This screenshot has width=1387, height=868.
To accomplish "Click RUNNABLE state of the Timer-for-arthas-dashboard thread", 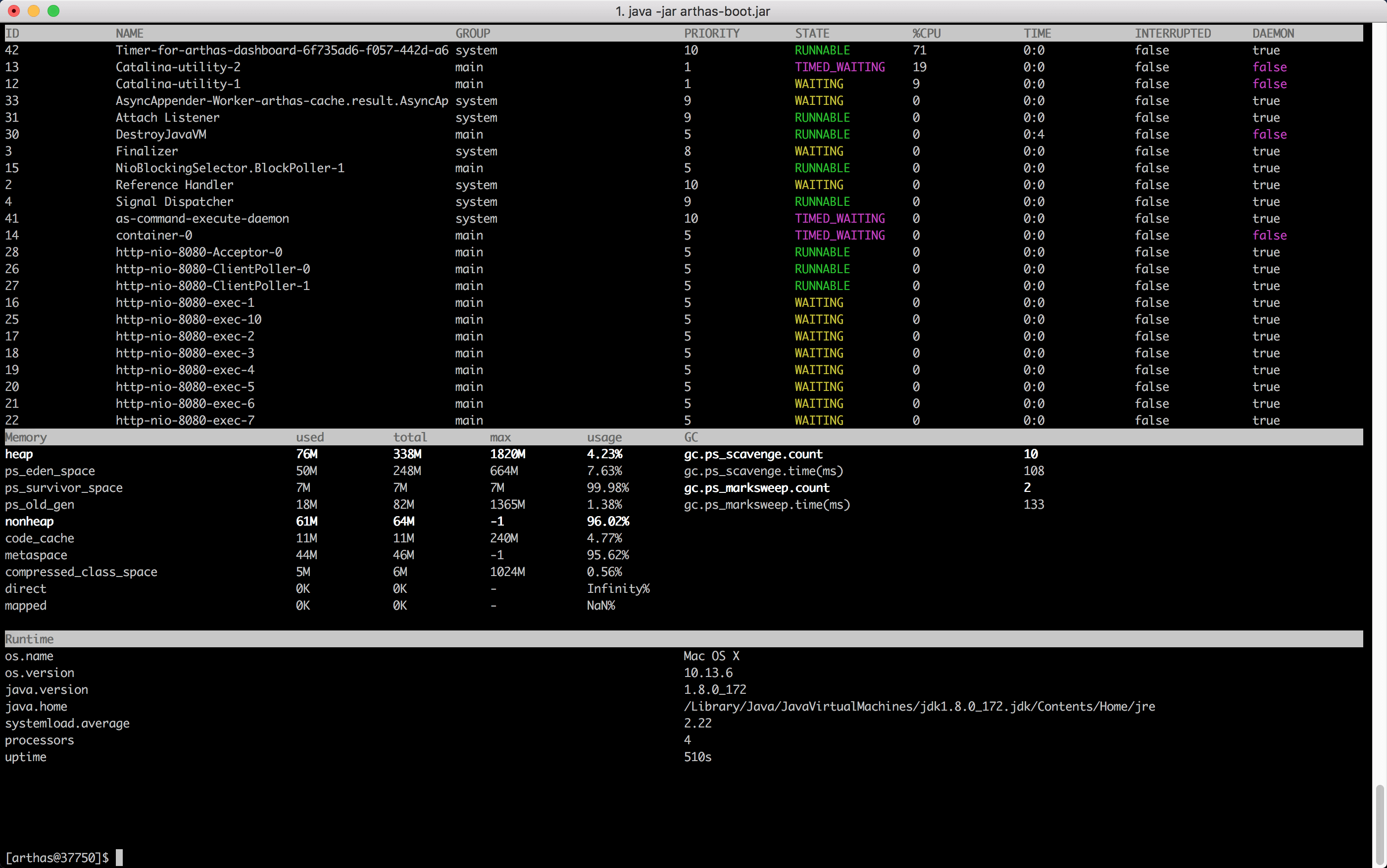I will point(822,50).
